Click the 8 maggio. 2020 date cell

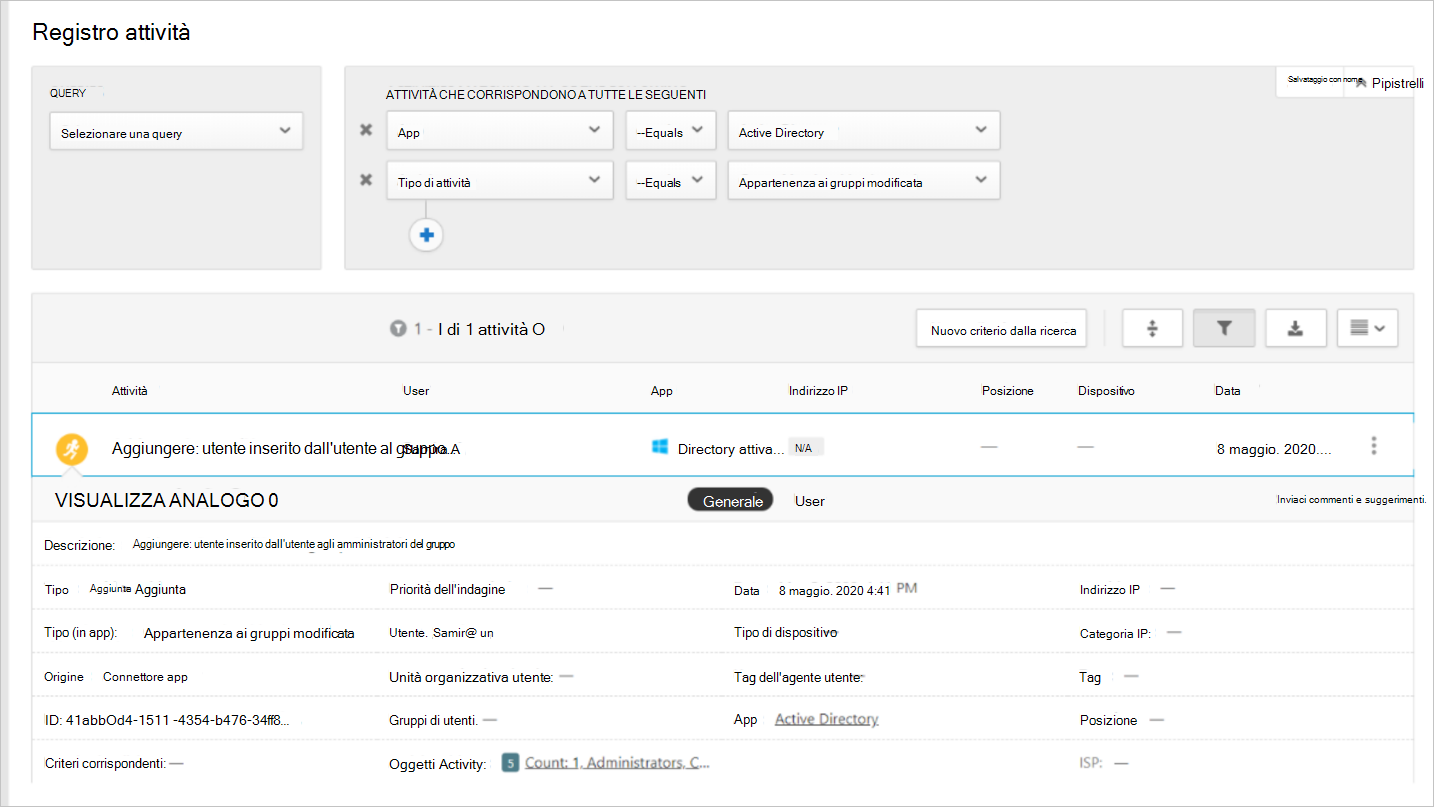[x=1273, y=449]
